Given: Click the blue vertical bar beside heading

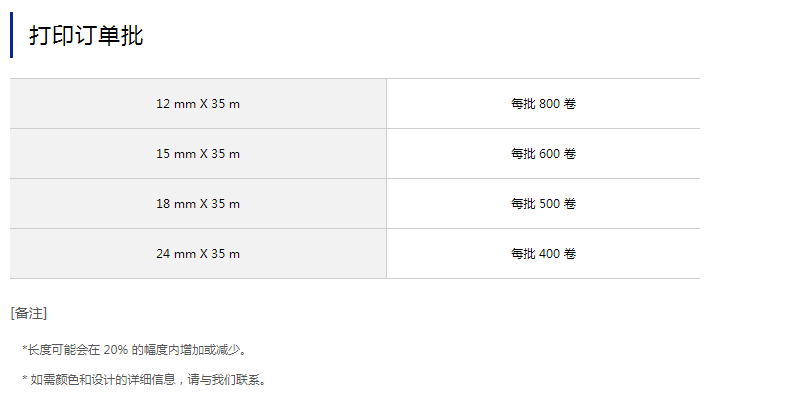Looking at the screenshot, I should pos(11,35).
